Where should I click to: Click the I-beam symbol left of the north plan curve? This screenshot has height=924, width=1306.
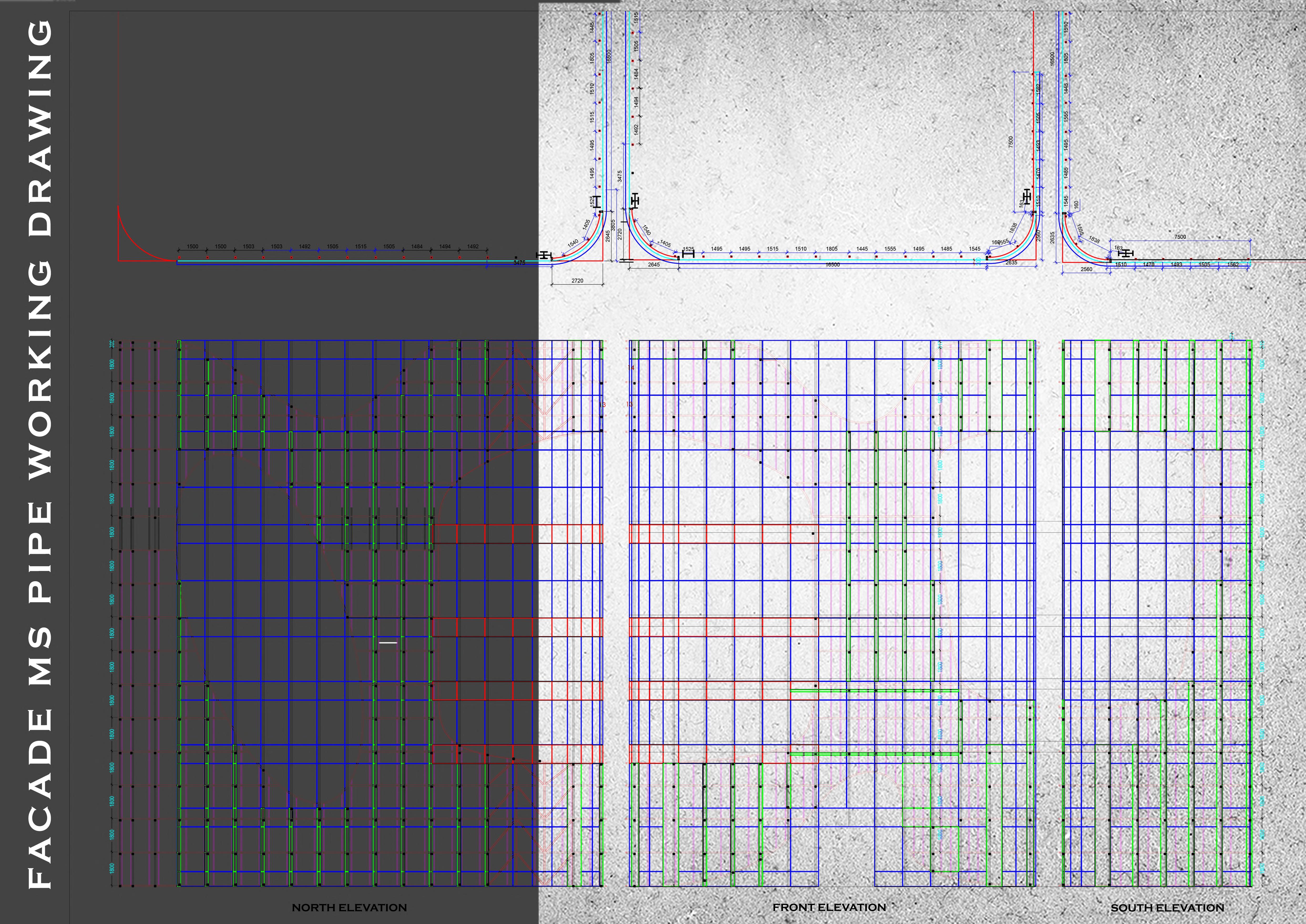click(x=544, y=256)
